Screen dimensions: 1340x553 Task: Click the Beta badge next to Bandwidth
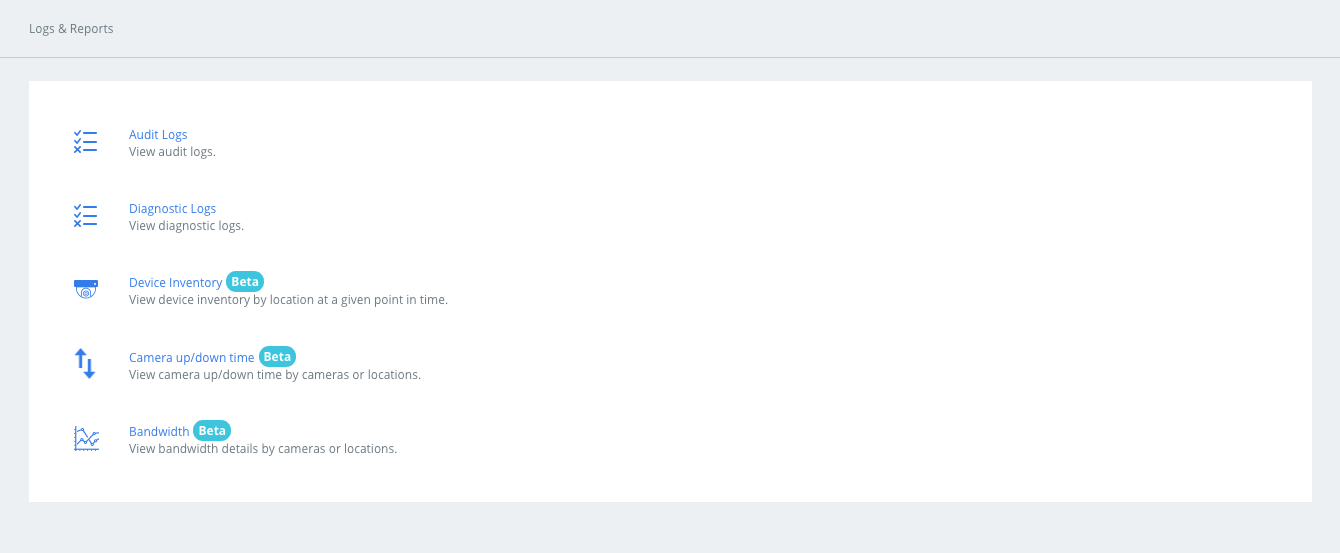[212, 431]
